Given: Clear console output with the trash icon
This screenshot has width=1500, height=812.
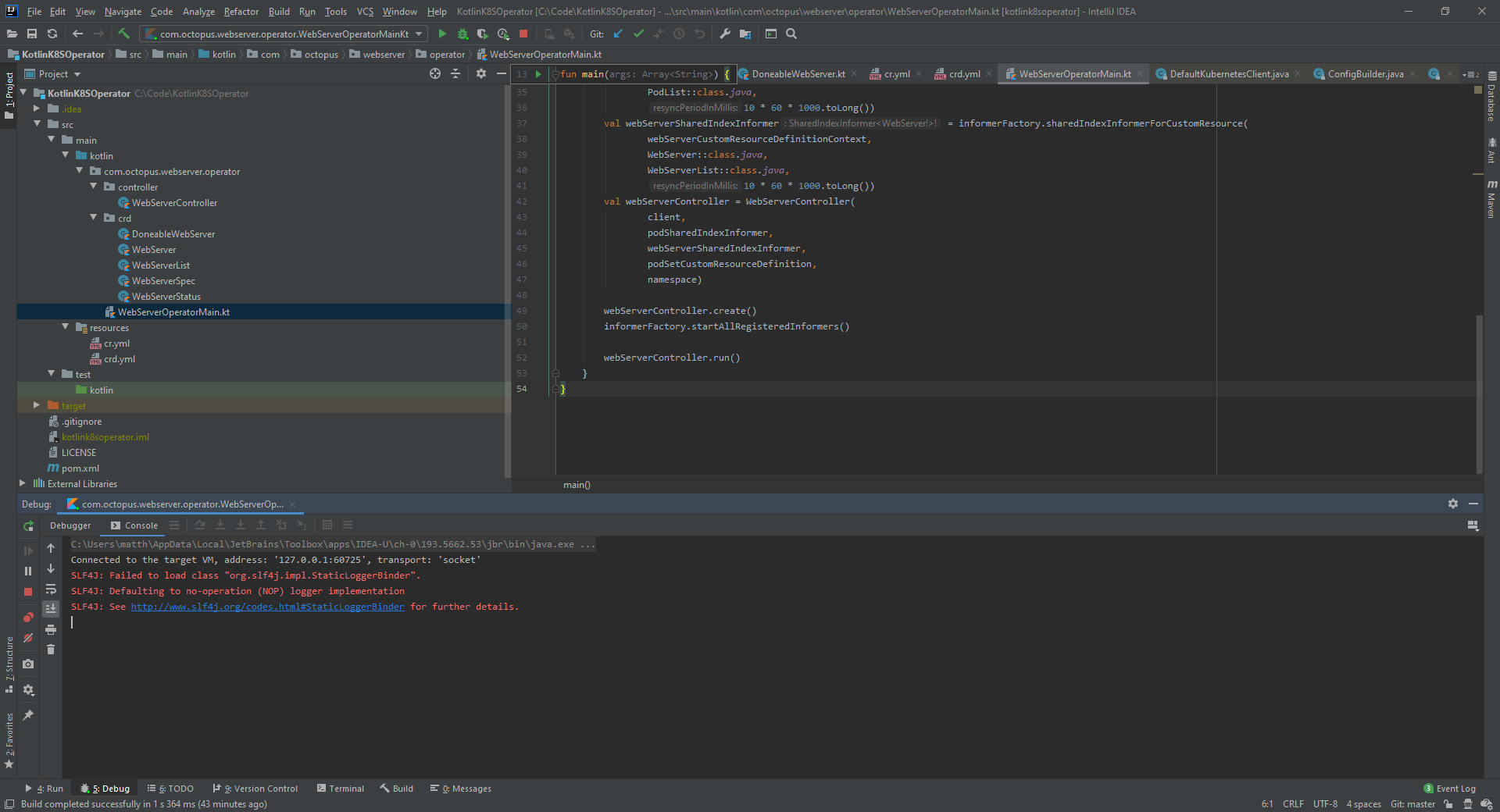Looking at the screenshot, I should coord(51,650).
